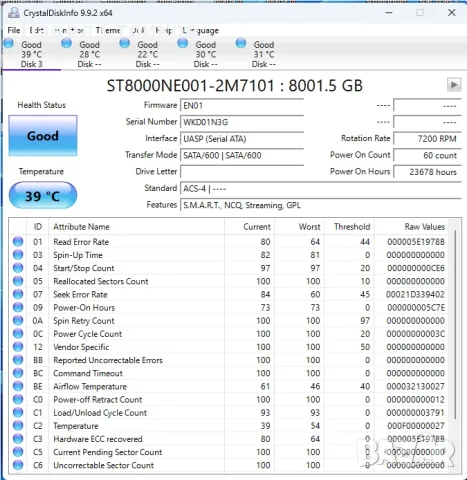The image size is (467, 480).
Task: Click status dot for Power-off Retract Count
Action: [18, 399]
